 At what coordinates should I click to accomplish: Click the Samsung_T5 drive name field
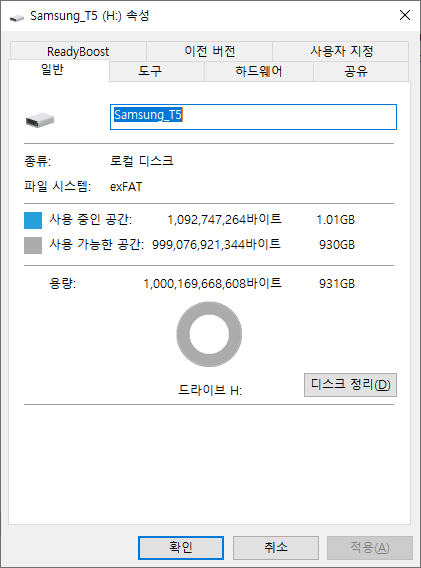point(253,117)
